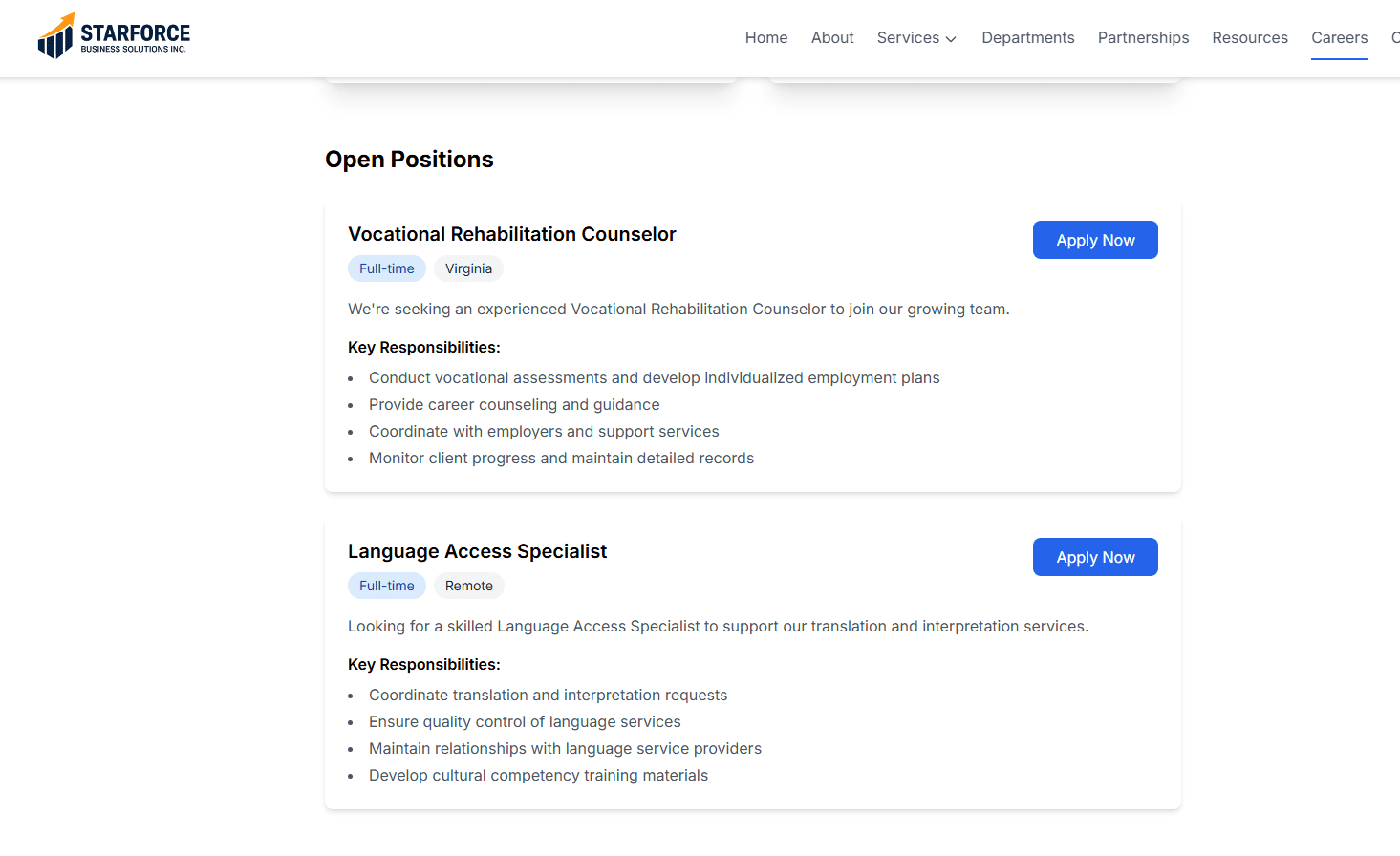1400x856 pixels.
Task: Expand the Services dropdown chevron
Action: click(x=951, y=39)
